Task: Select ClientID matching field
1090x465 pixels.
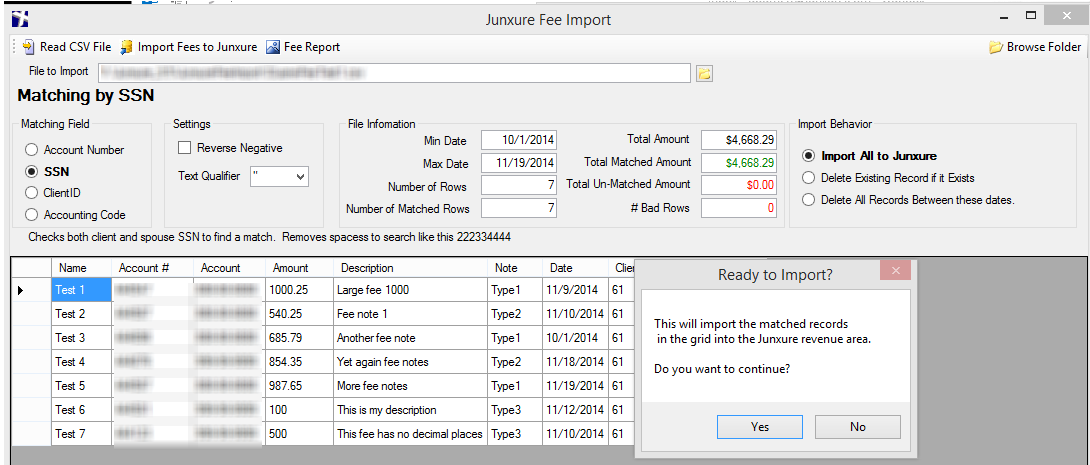Action: click(31, 193)
